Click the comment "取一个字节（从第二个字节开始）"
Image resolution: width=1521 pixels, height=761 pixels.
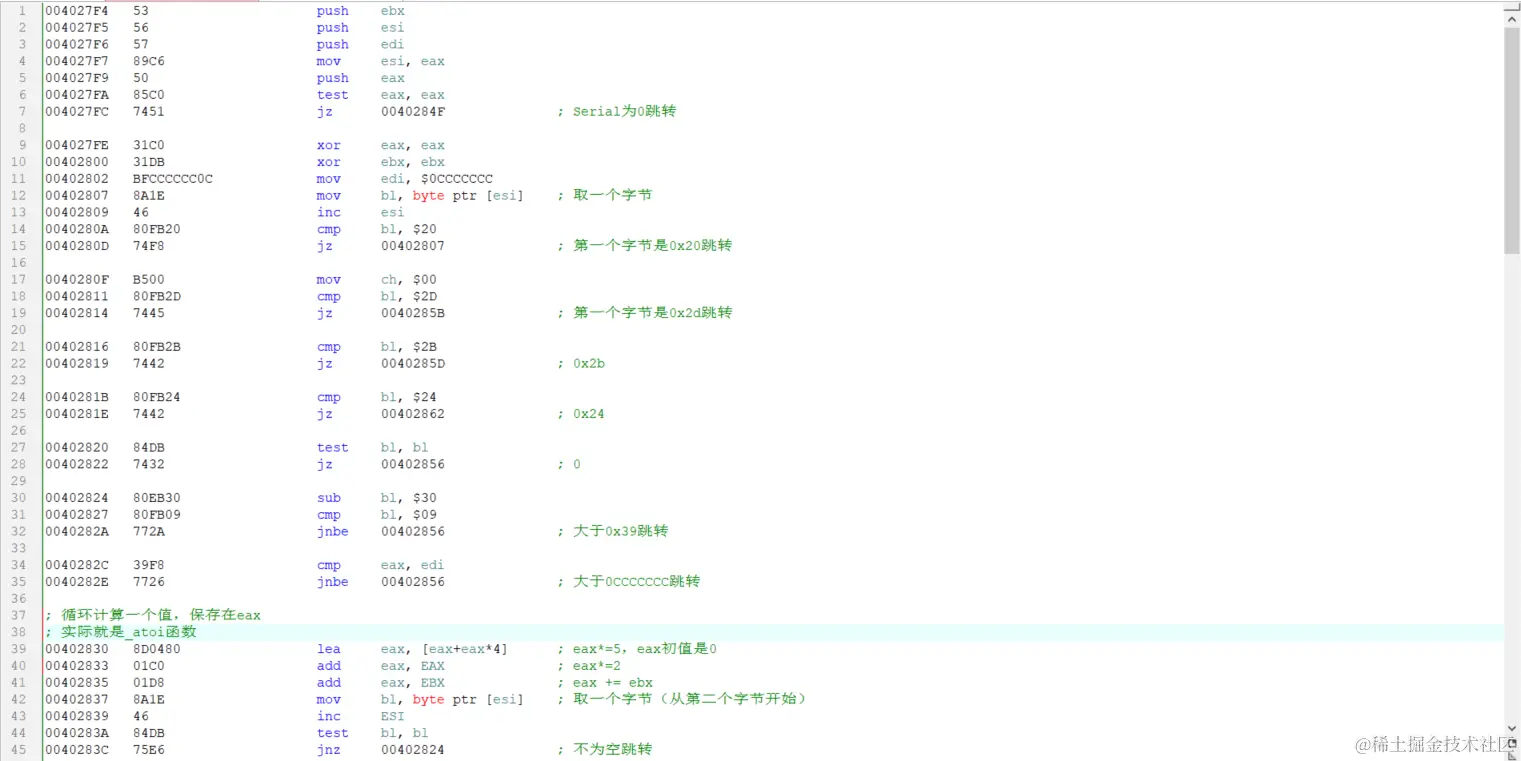pyautogui.click(x=689, y=699)
